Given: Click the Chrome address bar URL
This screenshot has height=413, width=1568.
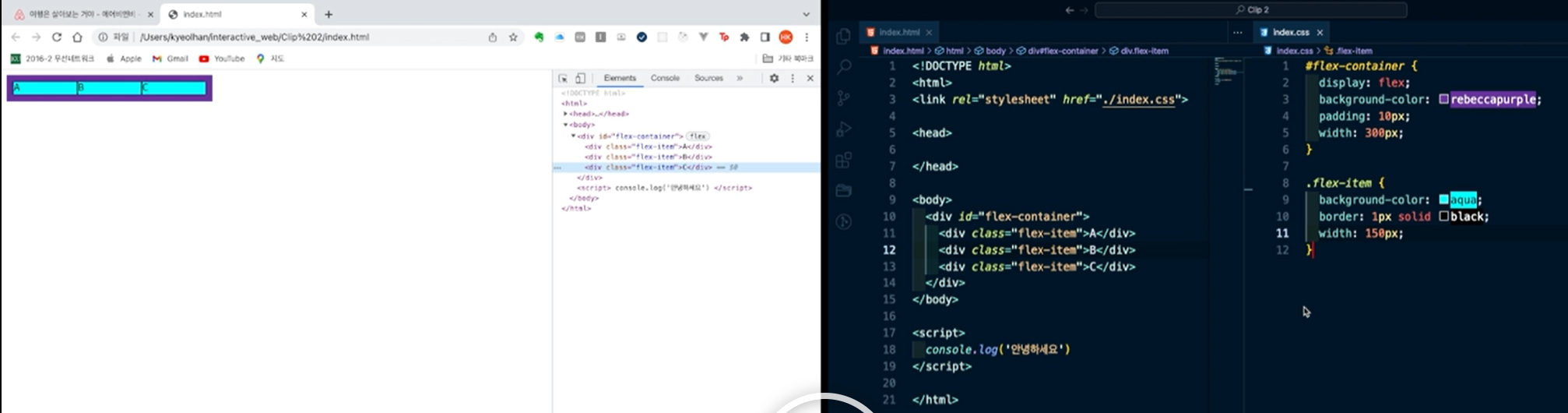Looking at the screenshot, I should (x=255, y=37).
